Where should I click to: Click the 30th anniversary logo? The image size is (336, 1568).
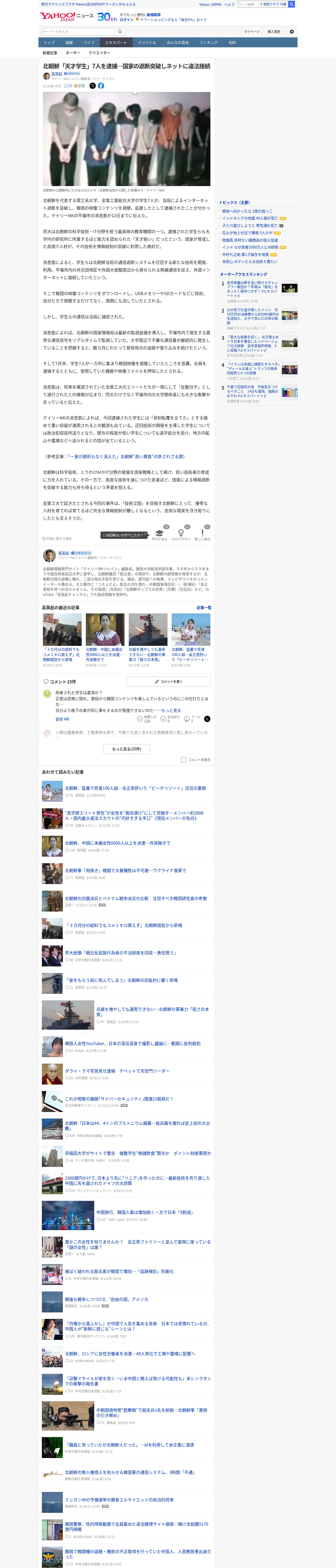click(107, 17)
